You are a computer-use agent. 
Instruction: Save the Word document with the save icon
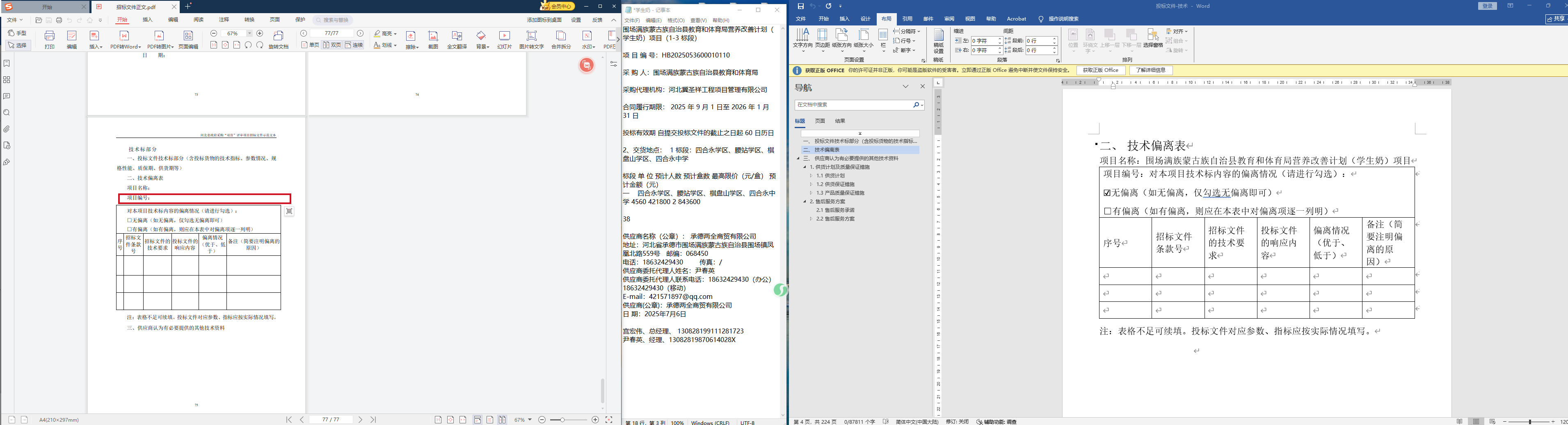[800, 6]
